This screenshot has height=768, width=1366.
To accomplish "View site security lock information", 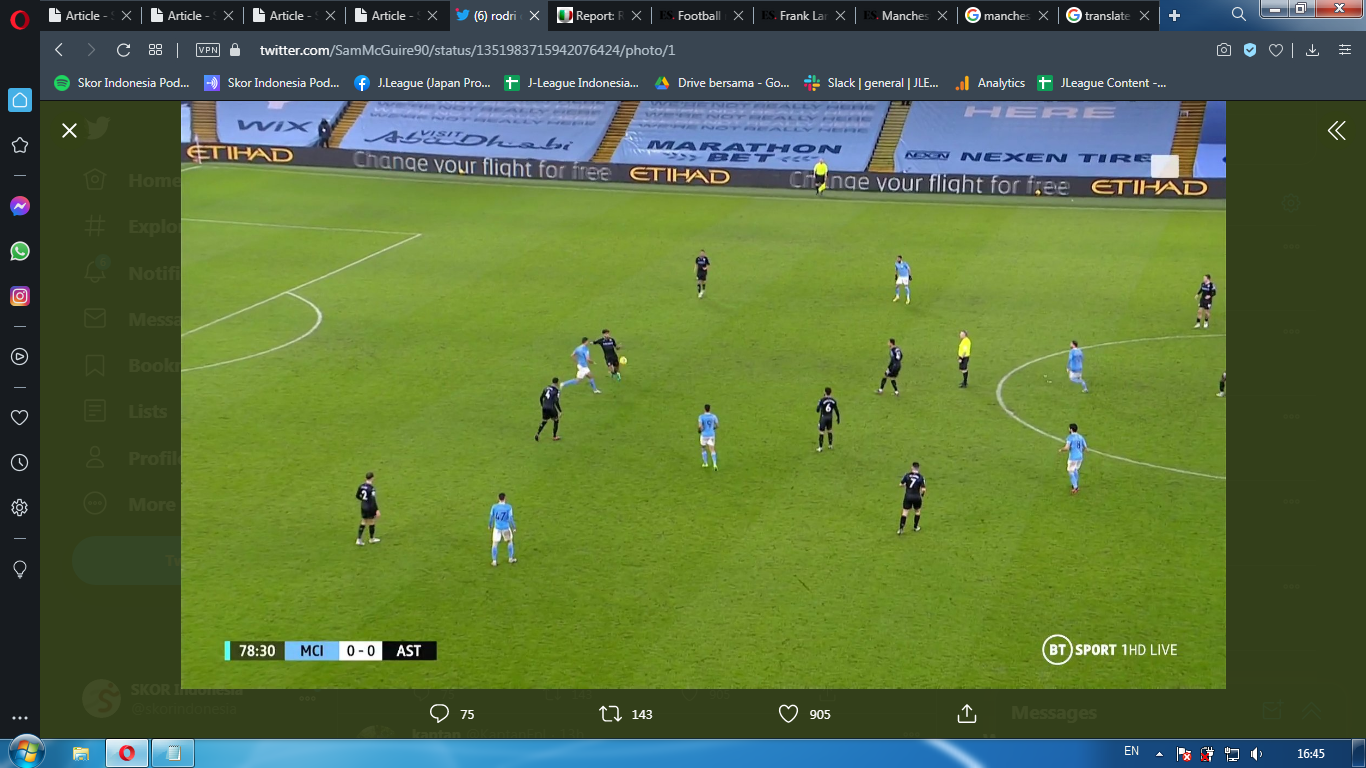I will point(236,50).
